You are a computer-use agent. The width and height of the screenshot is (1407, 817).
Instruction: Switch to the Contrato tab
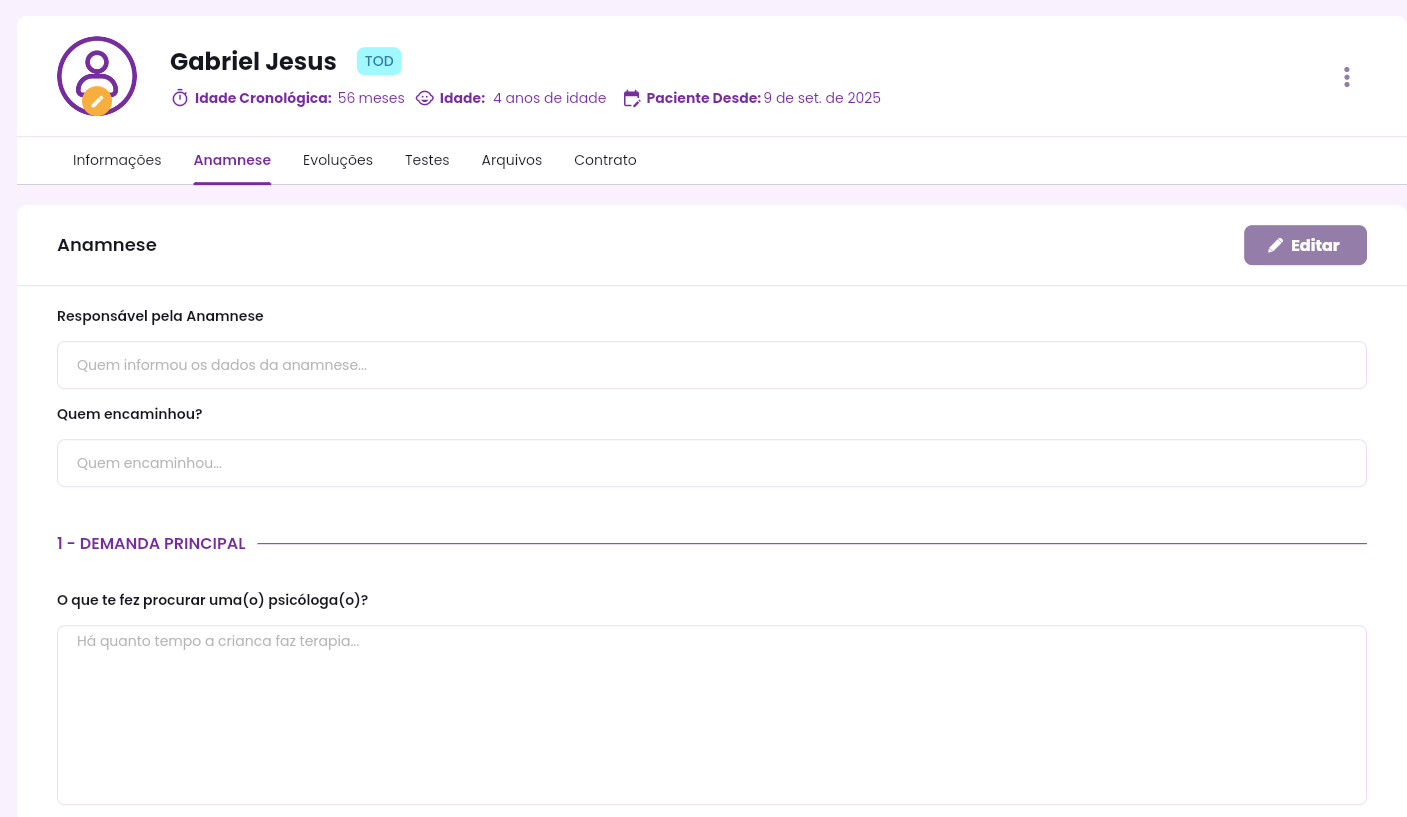(x=605, y=160)
